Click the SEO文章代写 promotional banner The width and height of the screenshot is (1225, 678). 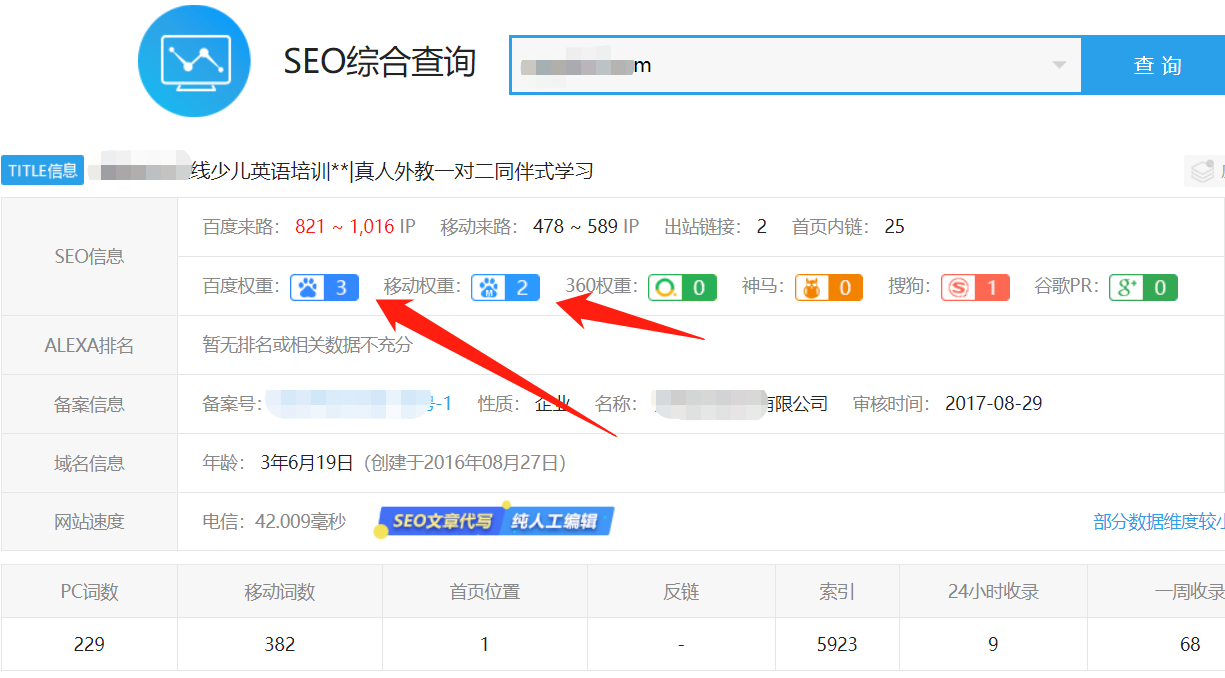coord(494,520)
